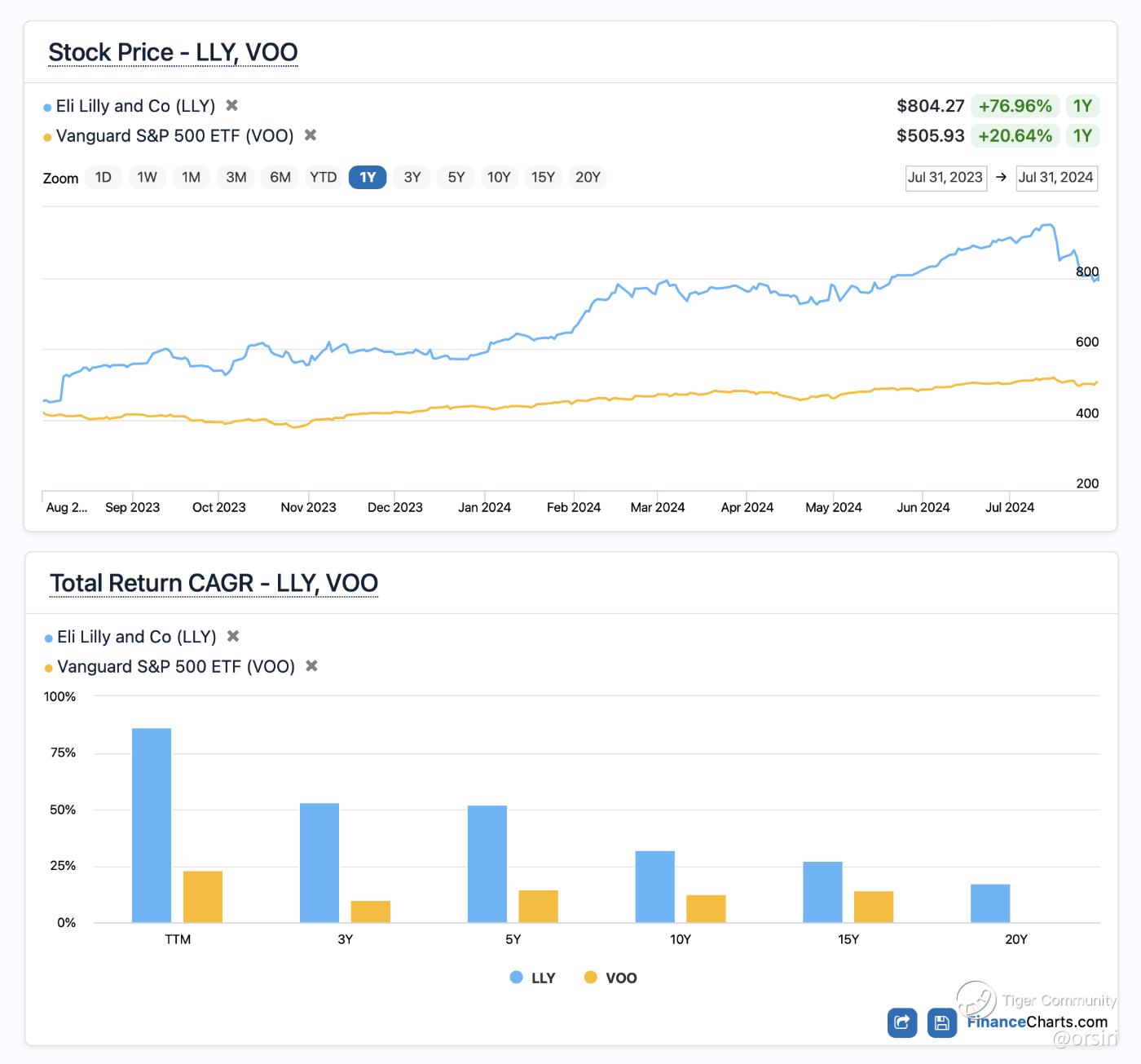Edit the end date Jul 31, 2024
Screen dimensions: 1141x1064
(x=1056, y=178)
